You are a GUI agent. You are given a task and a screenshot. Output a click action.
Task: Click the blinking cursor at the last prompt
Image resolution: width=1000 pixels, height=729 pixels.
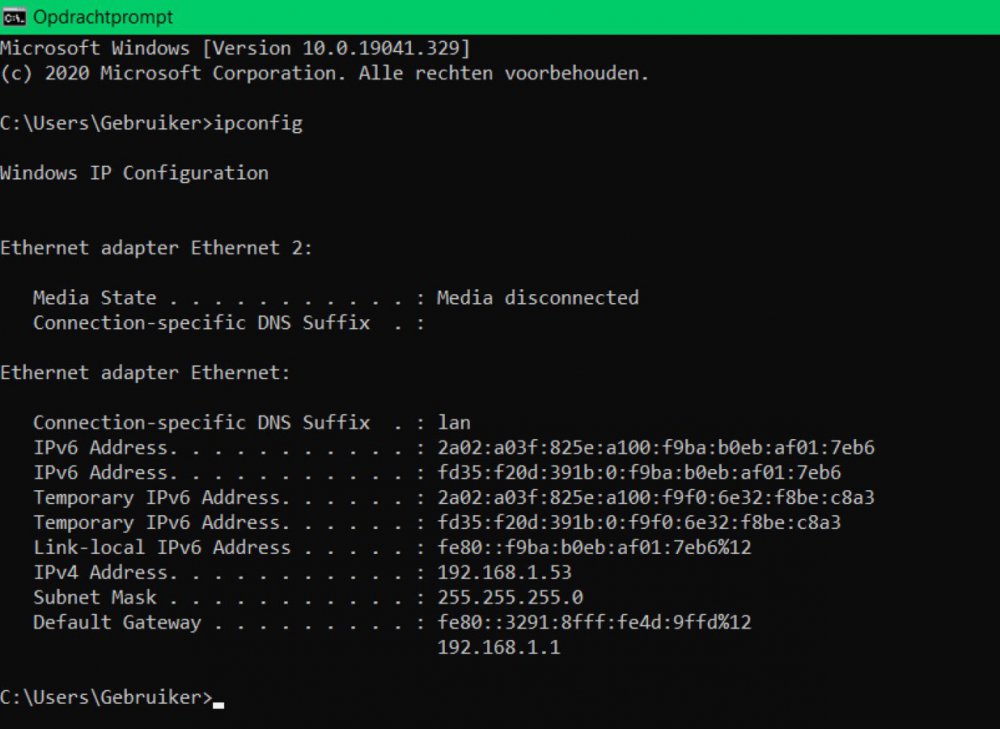pos(218,703)
